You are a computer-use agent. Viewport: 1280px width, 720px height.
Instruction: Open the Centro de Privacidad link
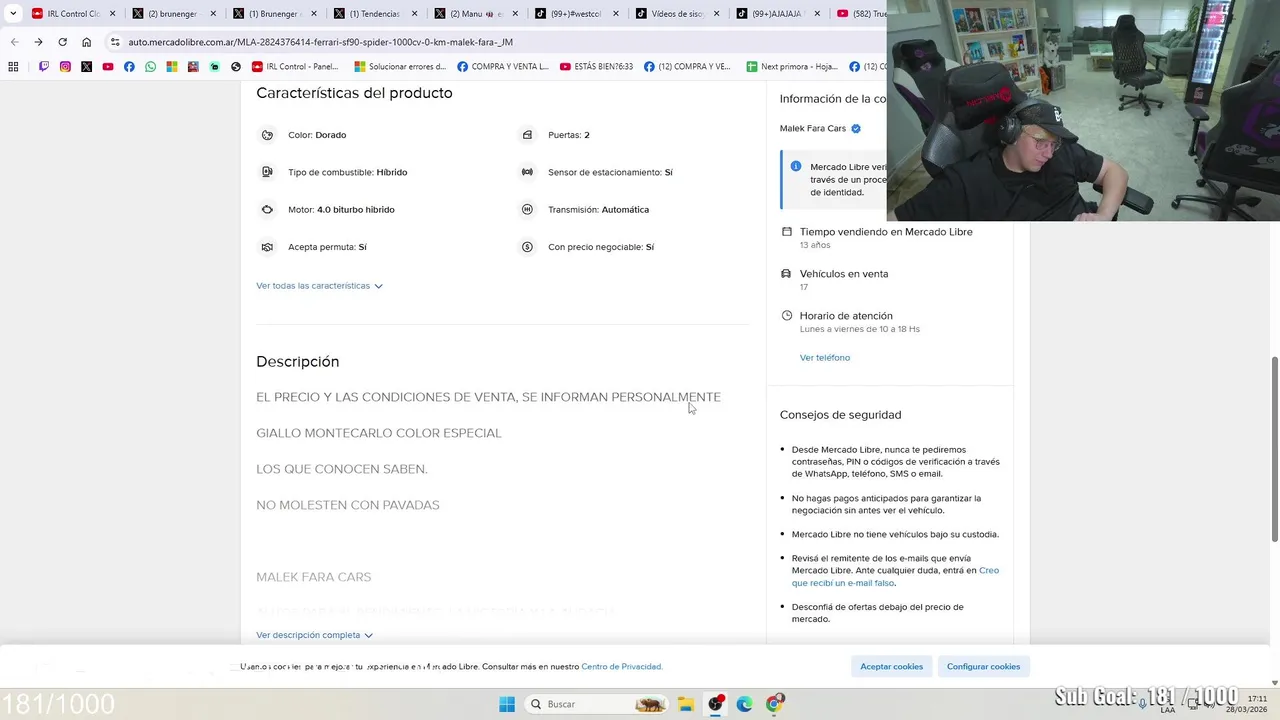tap(621, 666)
